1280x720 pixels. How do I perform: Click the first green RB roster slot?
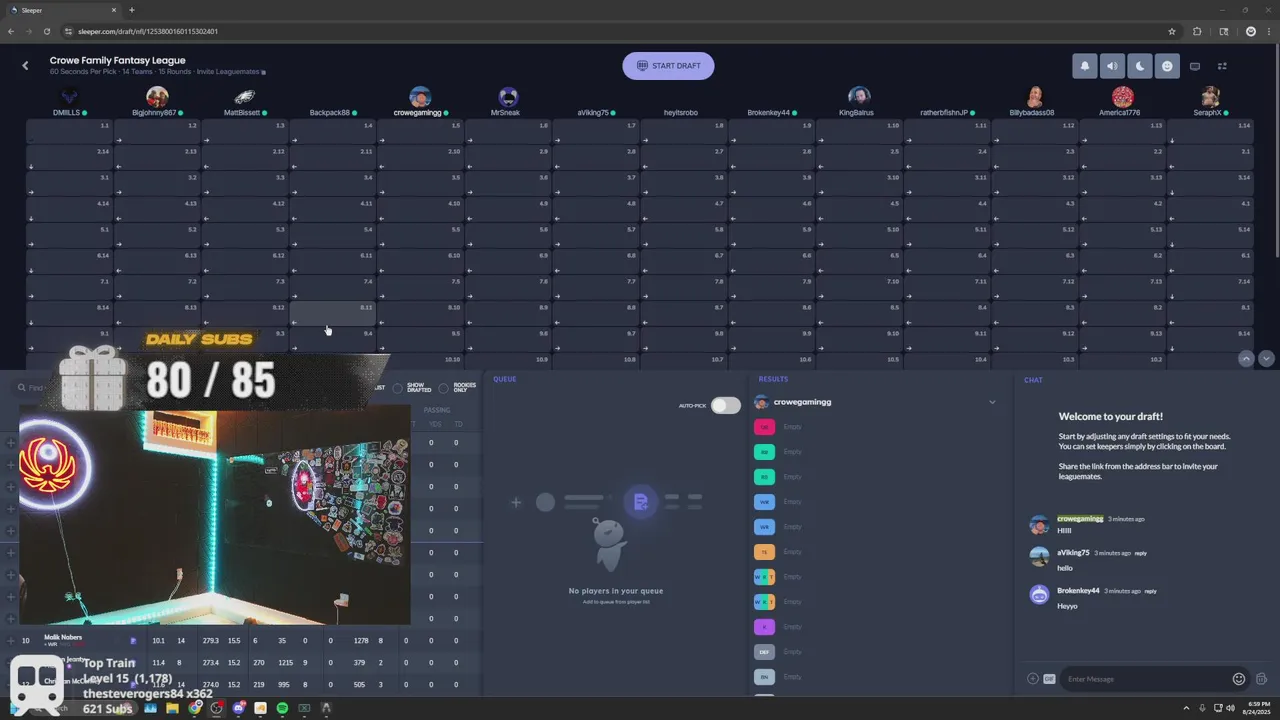[764, 452]
